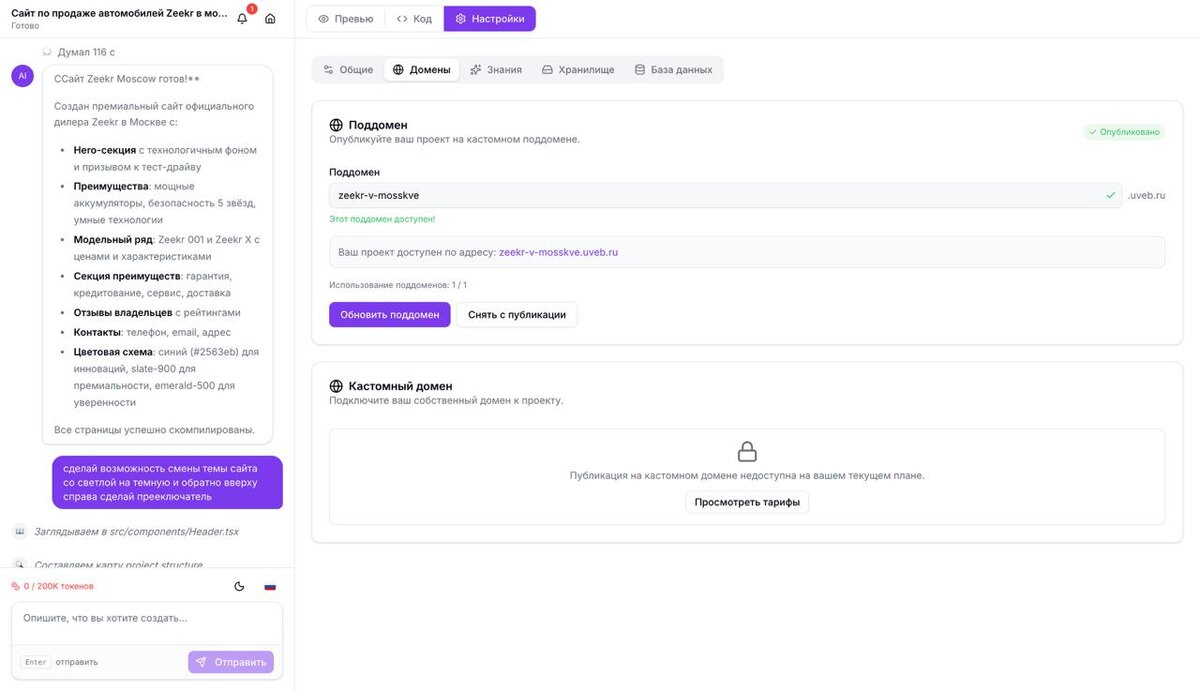Open the Знания settings tab

pyautogui.click(x=496, y=70)
